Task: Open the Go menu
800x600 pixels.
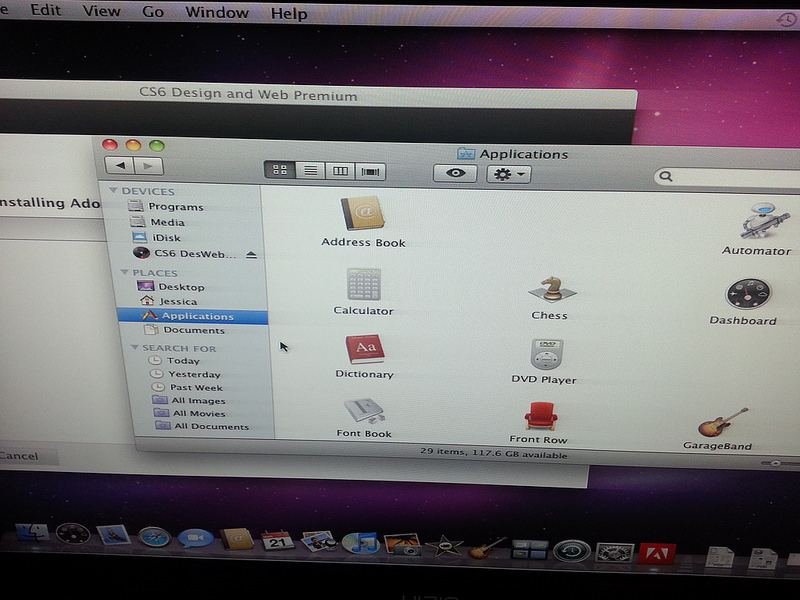Action: coord(153,11)
